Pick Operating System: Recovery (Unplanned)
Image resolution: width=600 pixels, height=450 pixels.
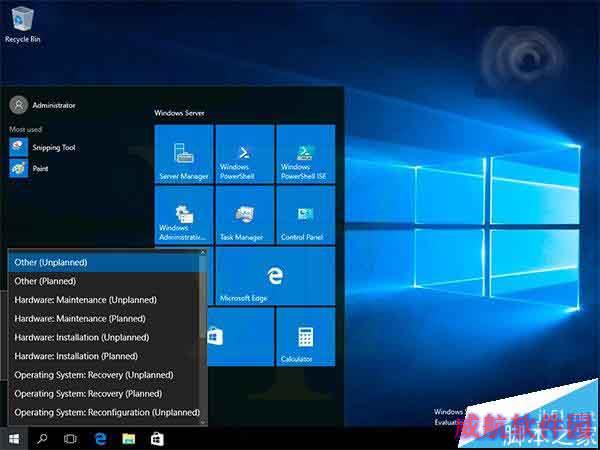tap(103, 375)
